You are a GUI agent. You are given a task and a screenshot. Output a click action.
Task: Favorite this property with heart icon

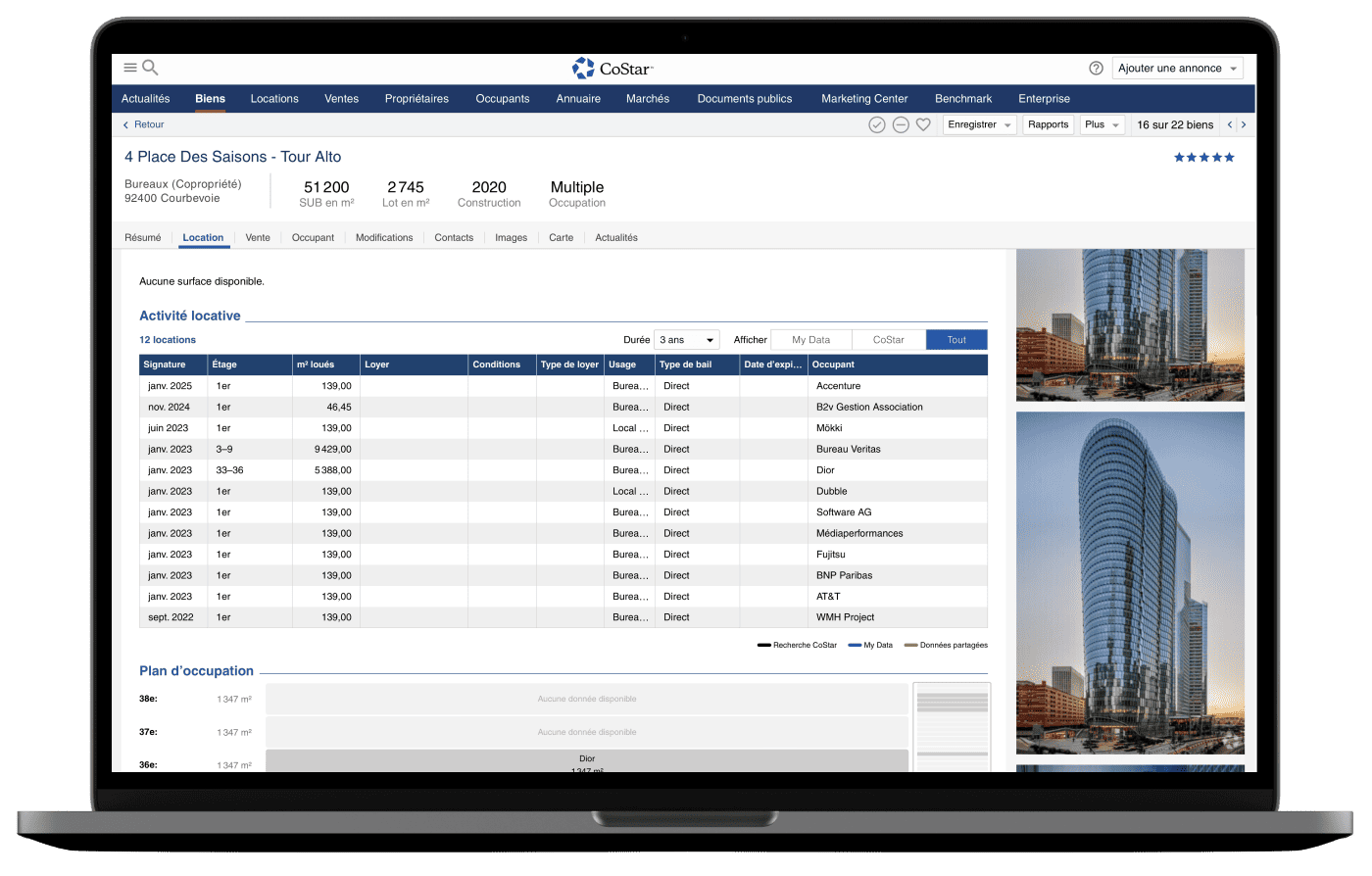[x=923, y=124]
